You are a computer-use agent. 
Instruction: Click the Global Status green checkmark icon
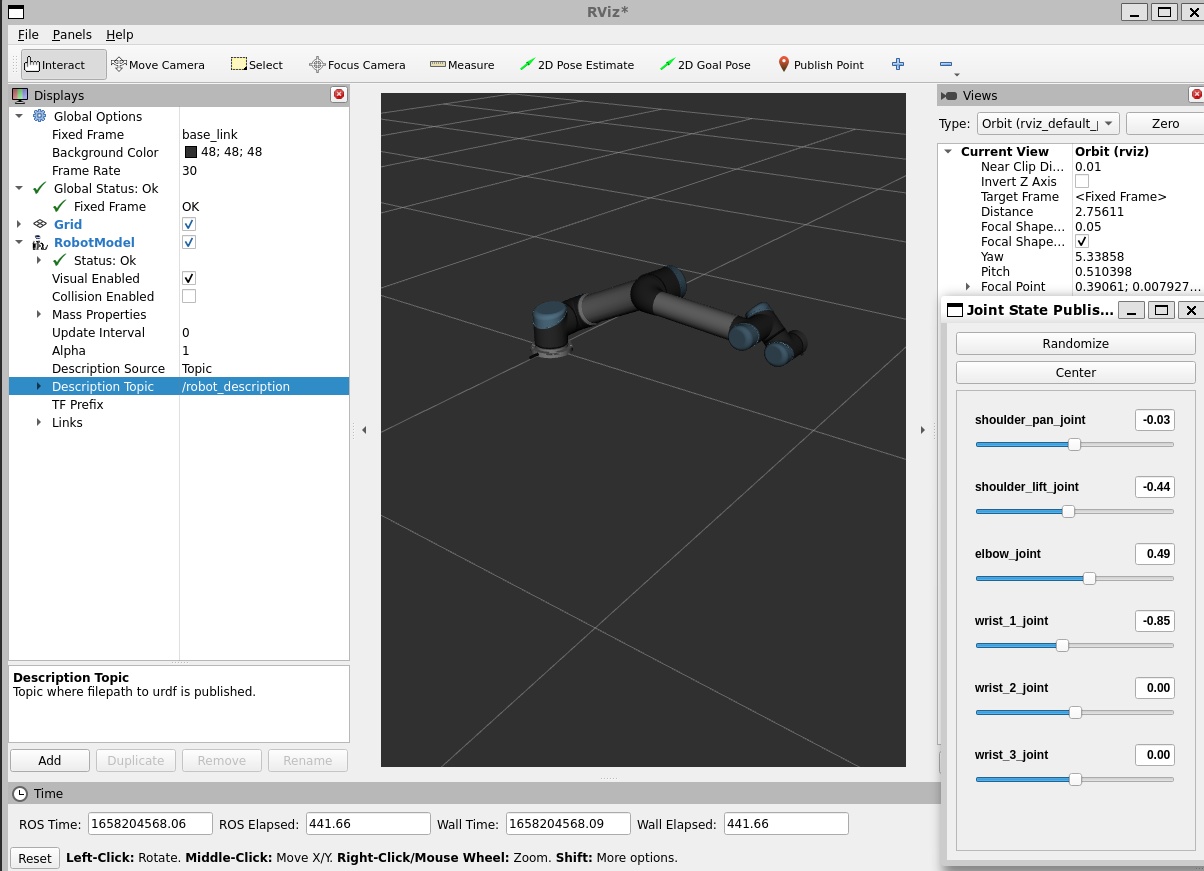click(39, 188)
